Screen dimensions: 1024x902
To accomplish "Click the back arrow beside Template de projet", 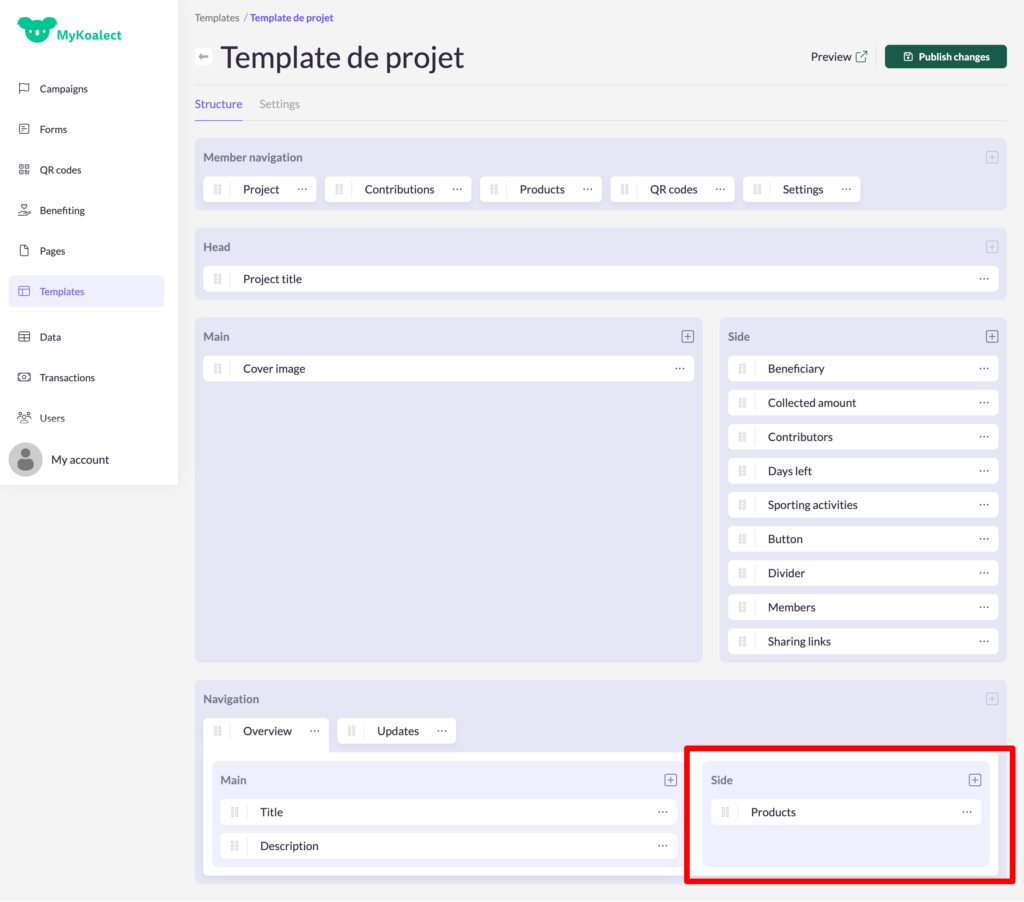I will click(203, 57).
